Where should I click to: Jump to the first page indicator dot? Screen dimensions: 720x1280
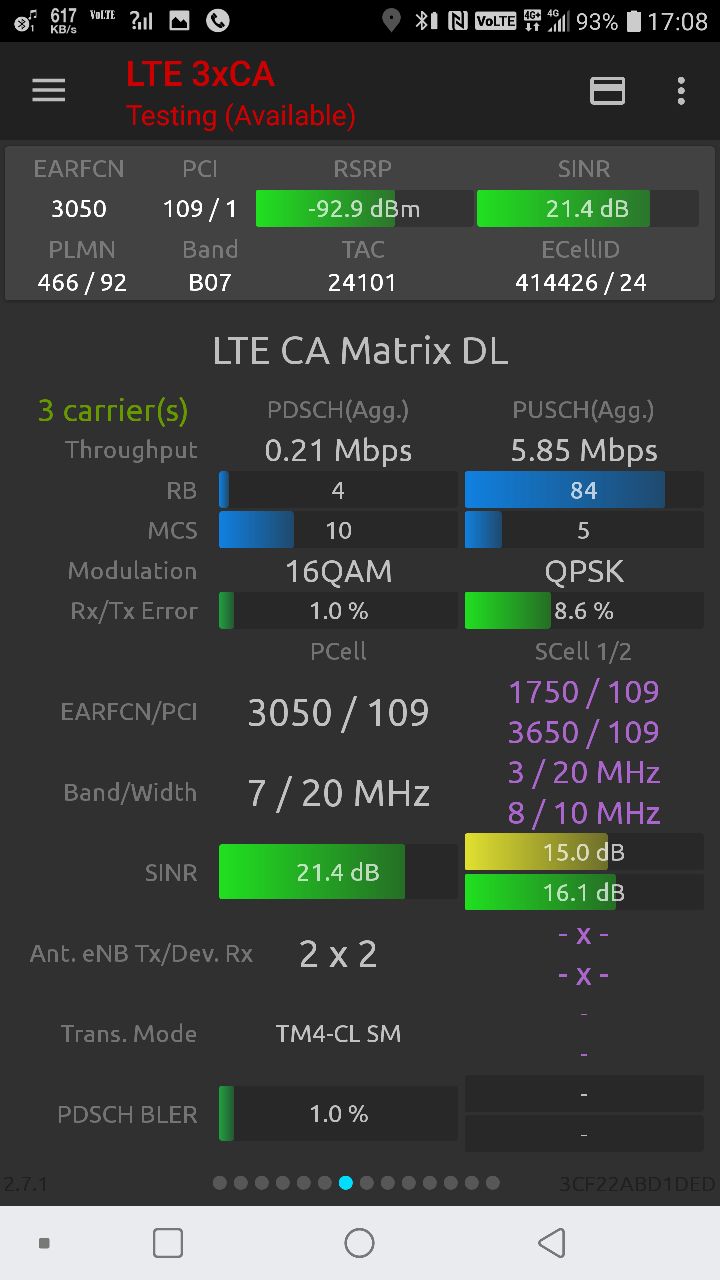point(220,1183)
